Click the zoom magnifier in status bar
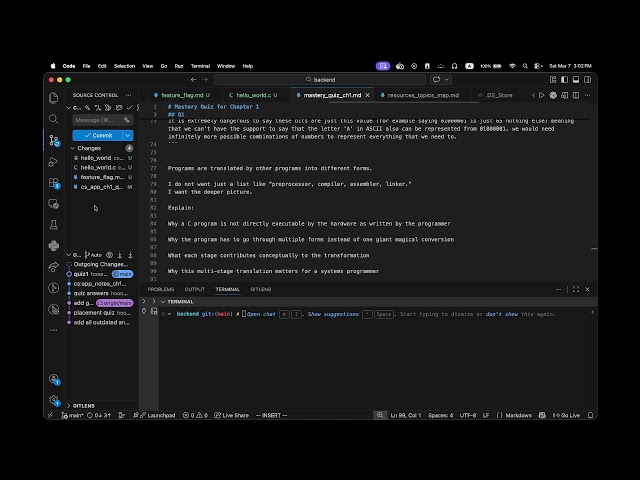The width and height of the screenshot is (640, 480). pyautogui.click(x=380, y=415)
